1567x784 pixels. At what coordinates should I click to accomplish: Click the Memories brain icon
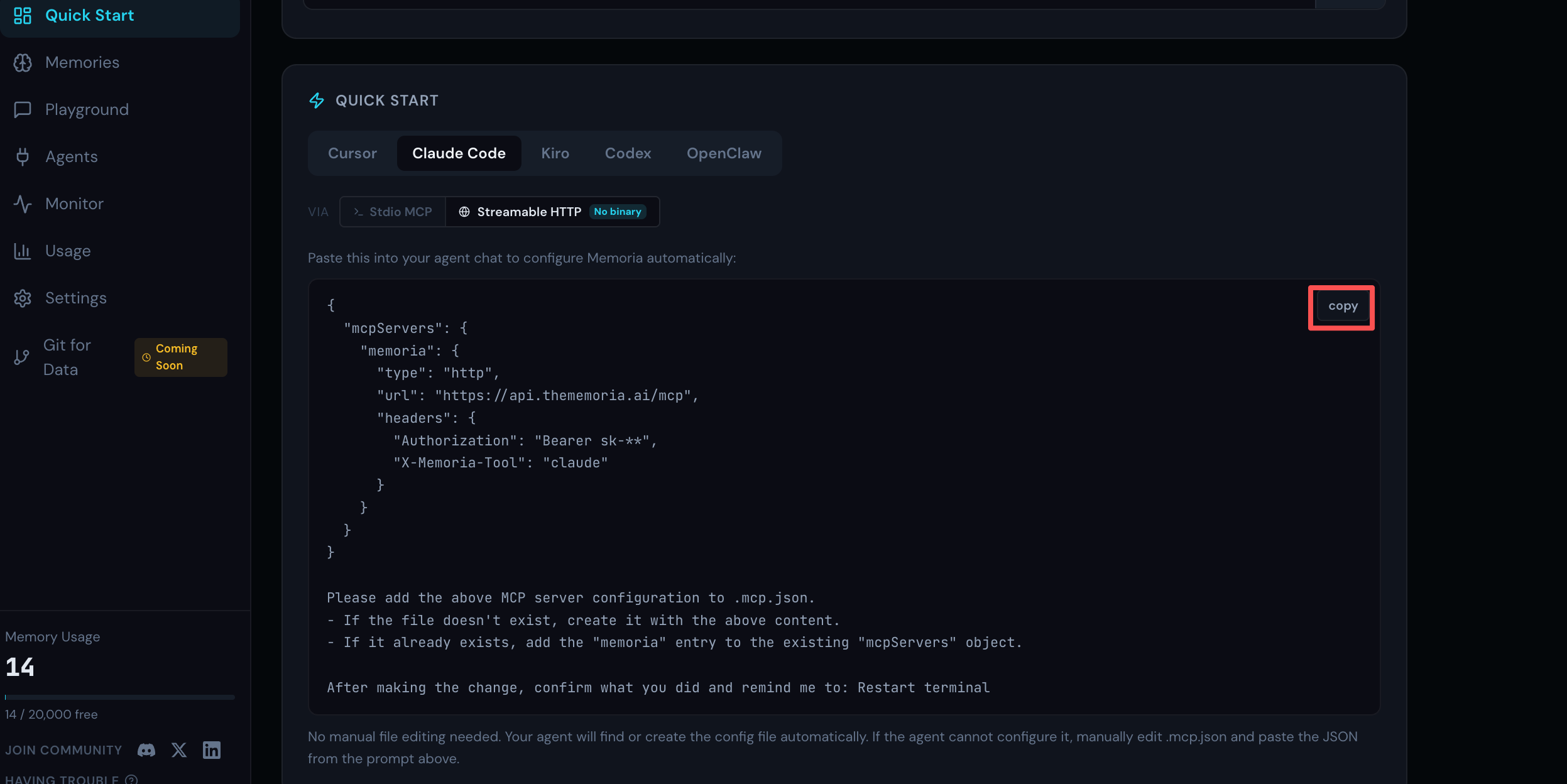[x=23, y=63]
